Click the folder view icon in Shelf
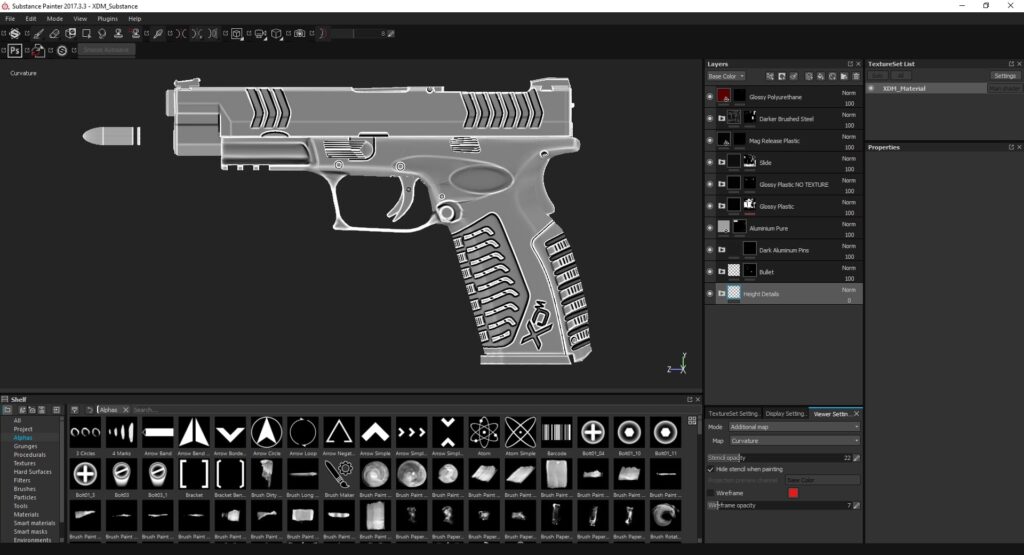Image resolution: width=1024 pixels, height=555 pixels. click(7, 410)
